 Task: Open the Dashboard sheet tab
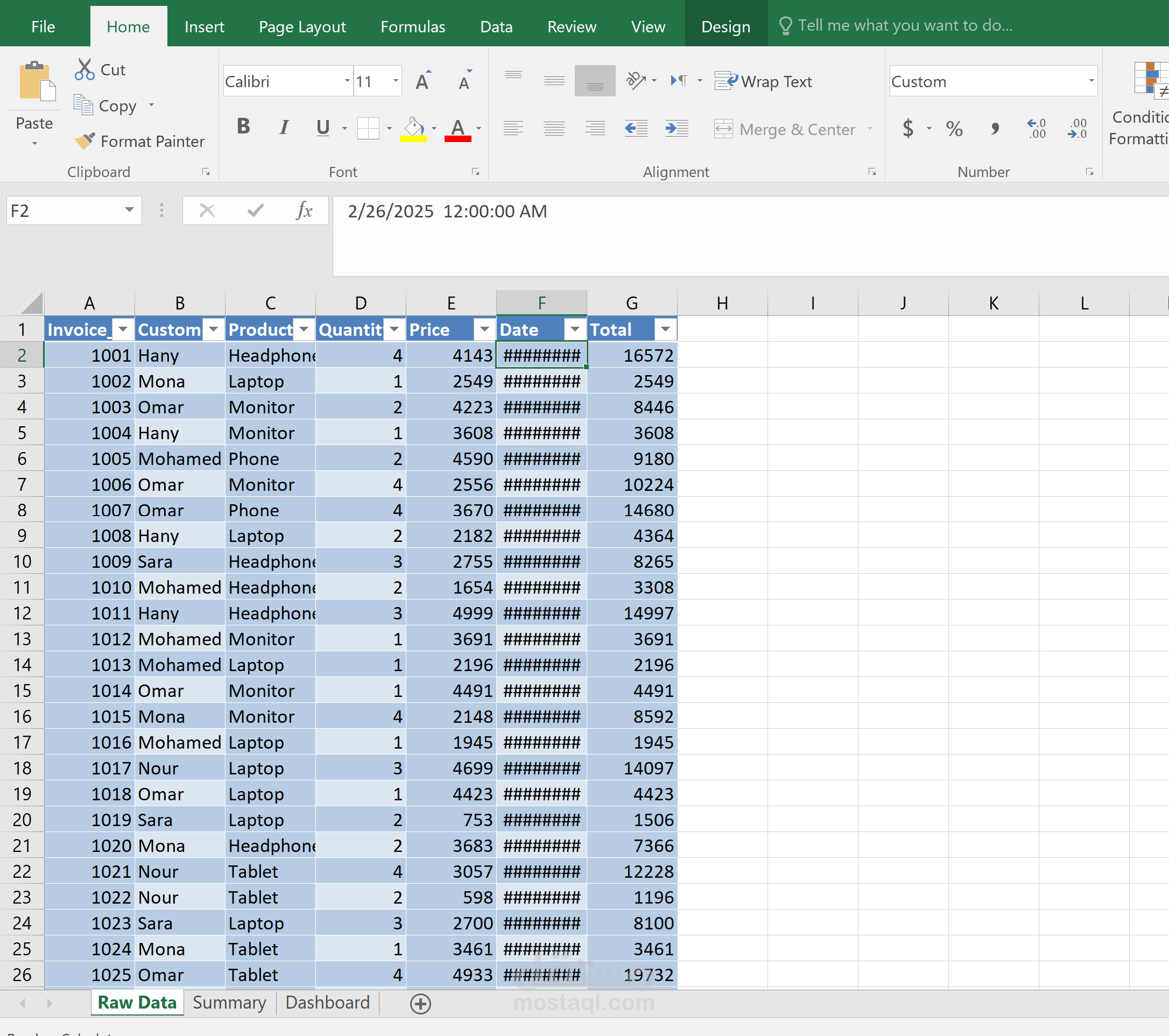tap(327, 1002)
